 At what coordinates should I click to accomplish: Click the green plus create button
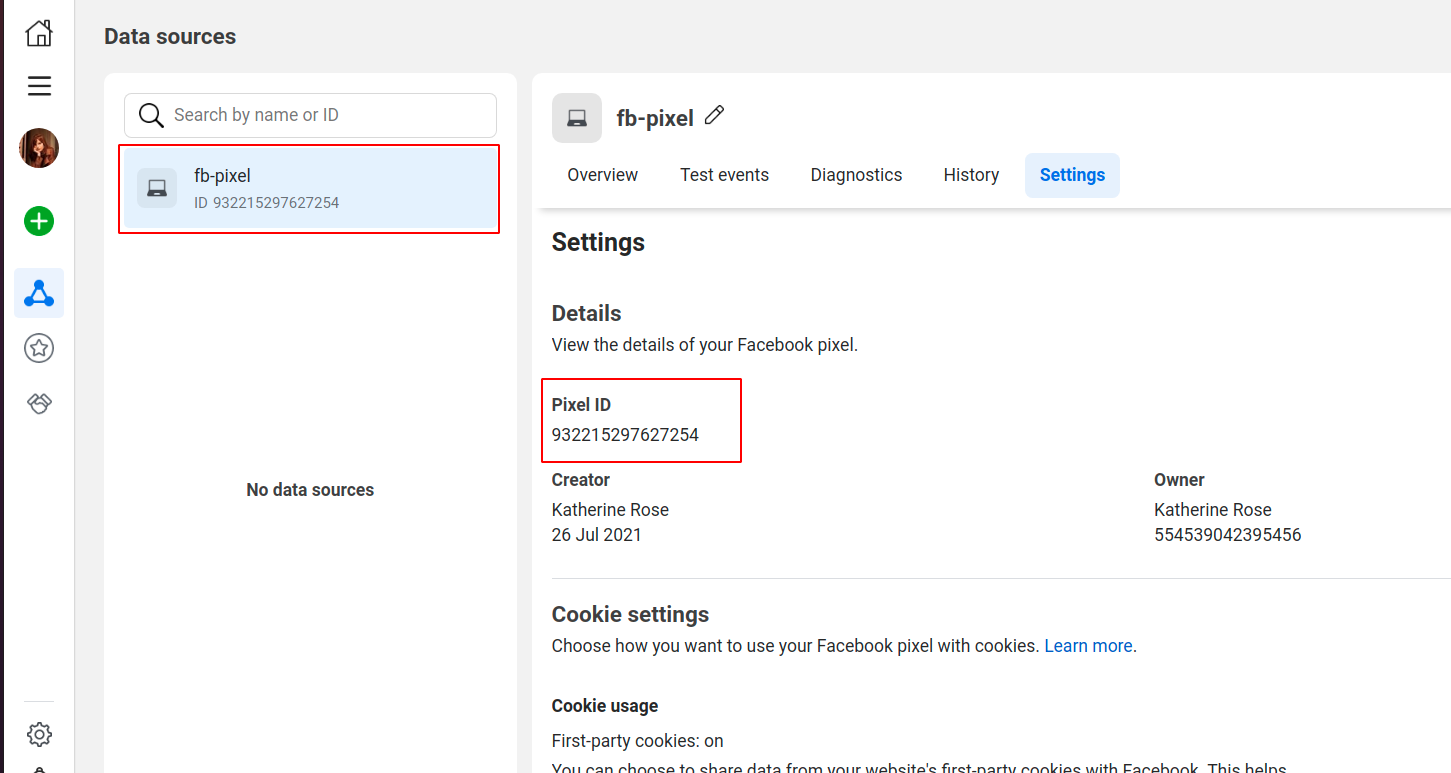[x=39, y=221]
